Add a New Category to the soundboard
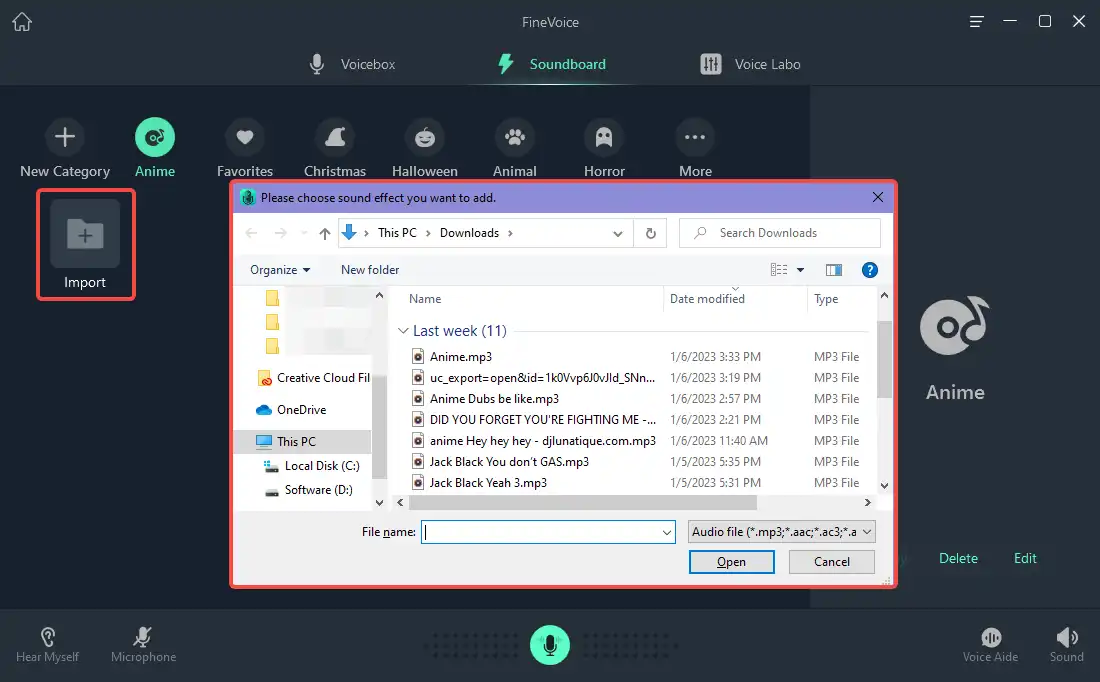The image size is (1100, 682). click(x=65, y=148)
